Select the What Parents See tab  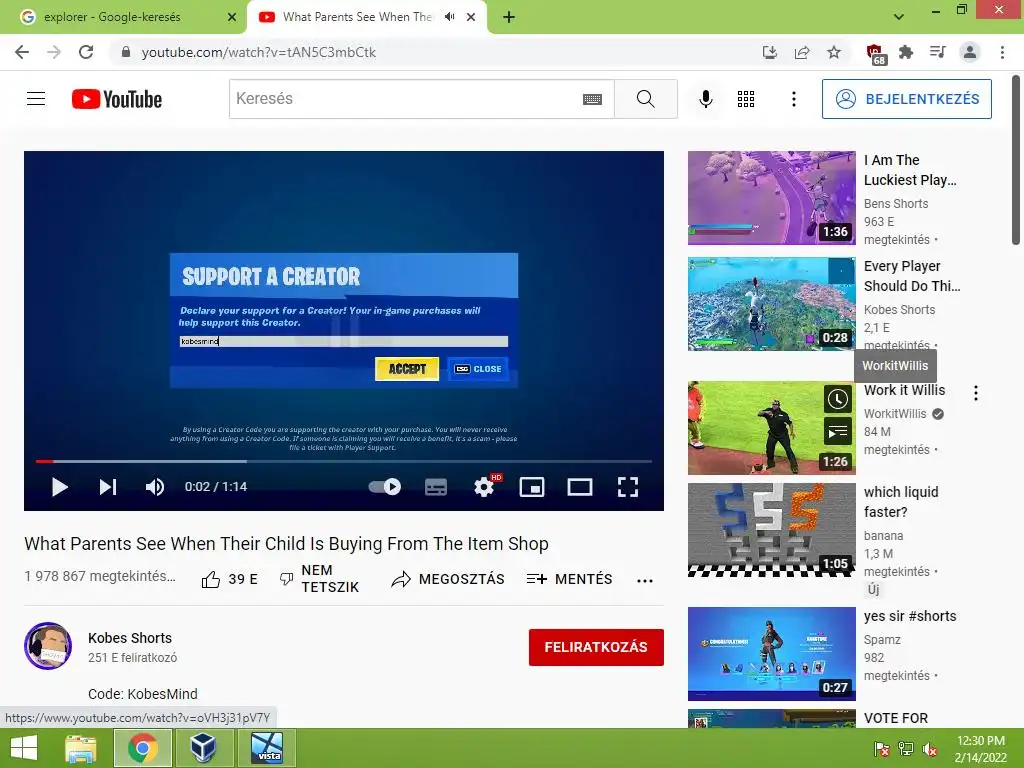coord(357,17)
